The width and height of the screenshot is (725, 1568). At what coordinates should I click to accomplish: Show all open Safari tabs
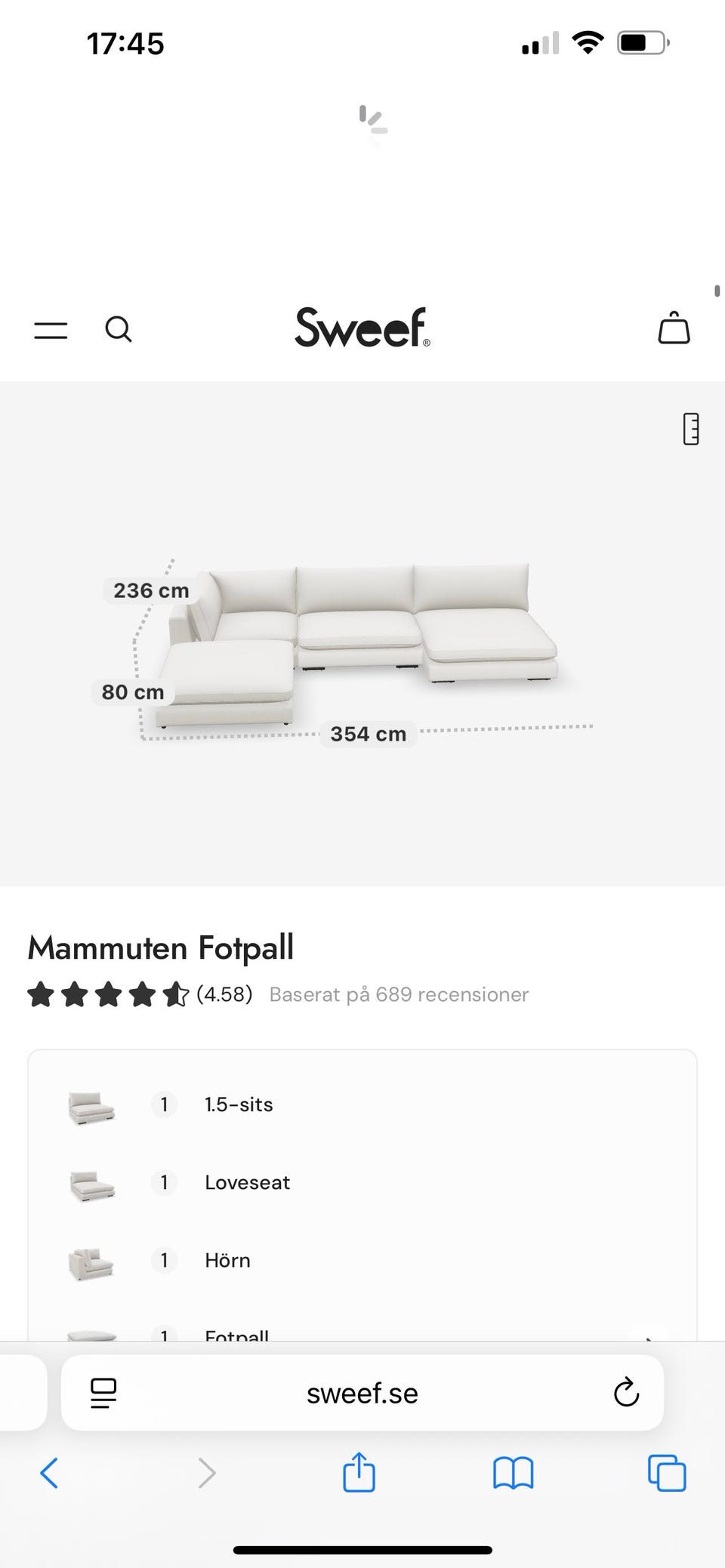point(667,1473)
